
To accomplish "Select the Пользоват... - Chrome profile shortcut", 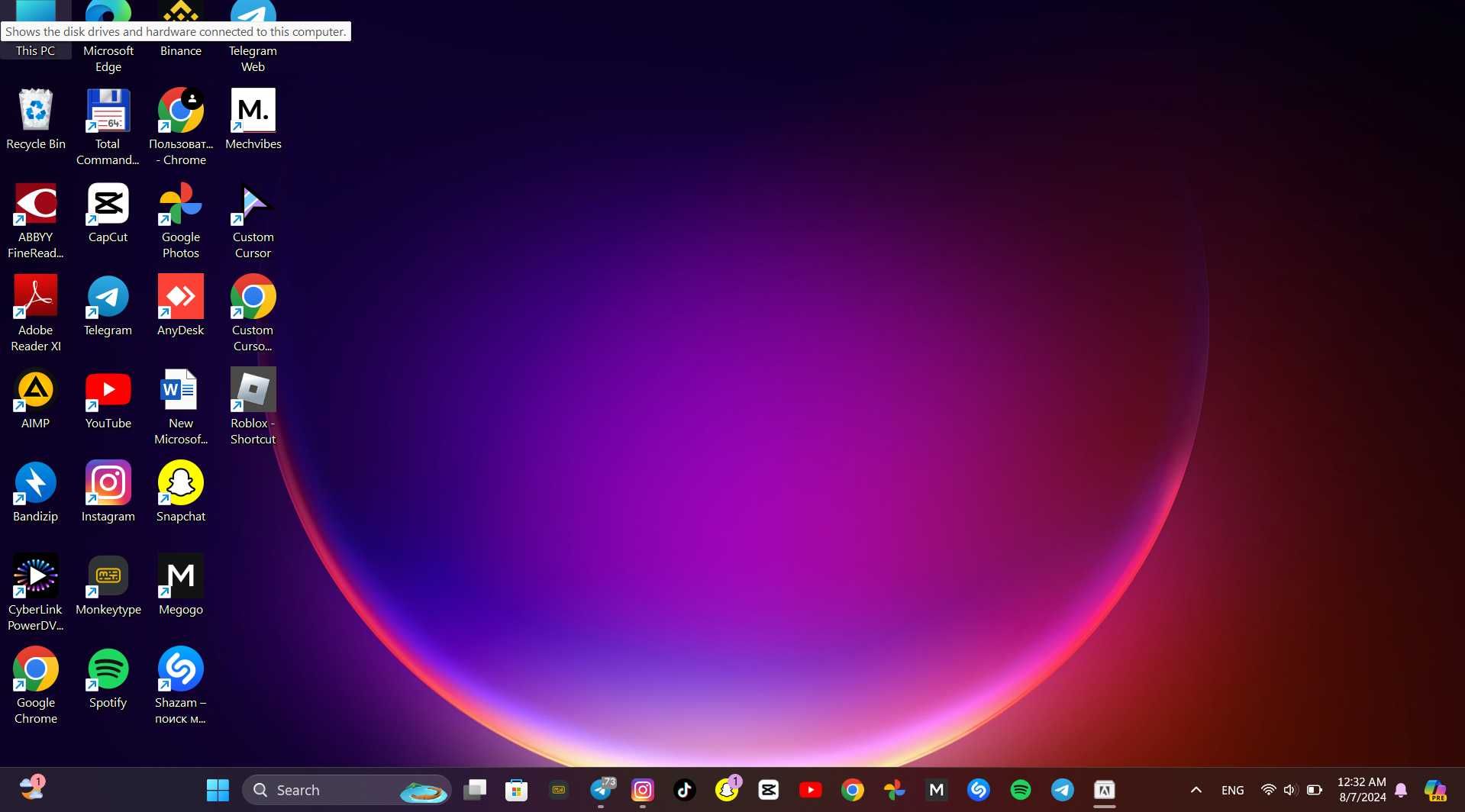I will pos(181,127).
